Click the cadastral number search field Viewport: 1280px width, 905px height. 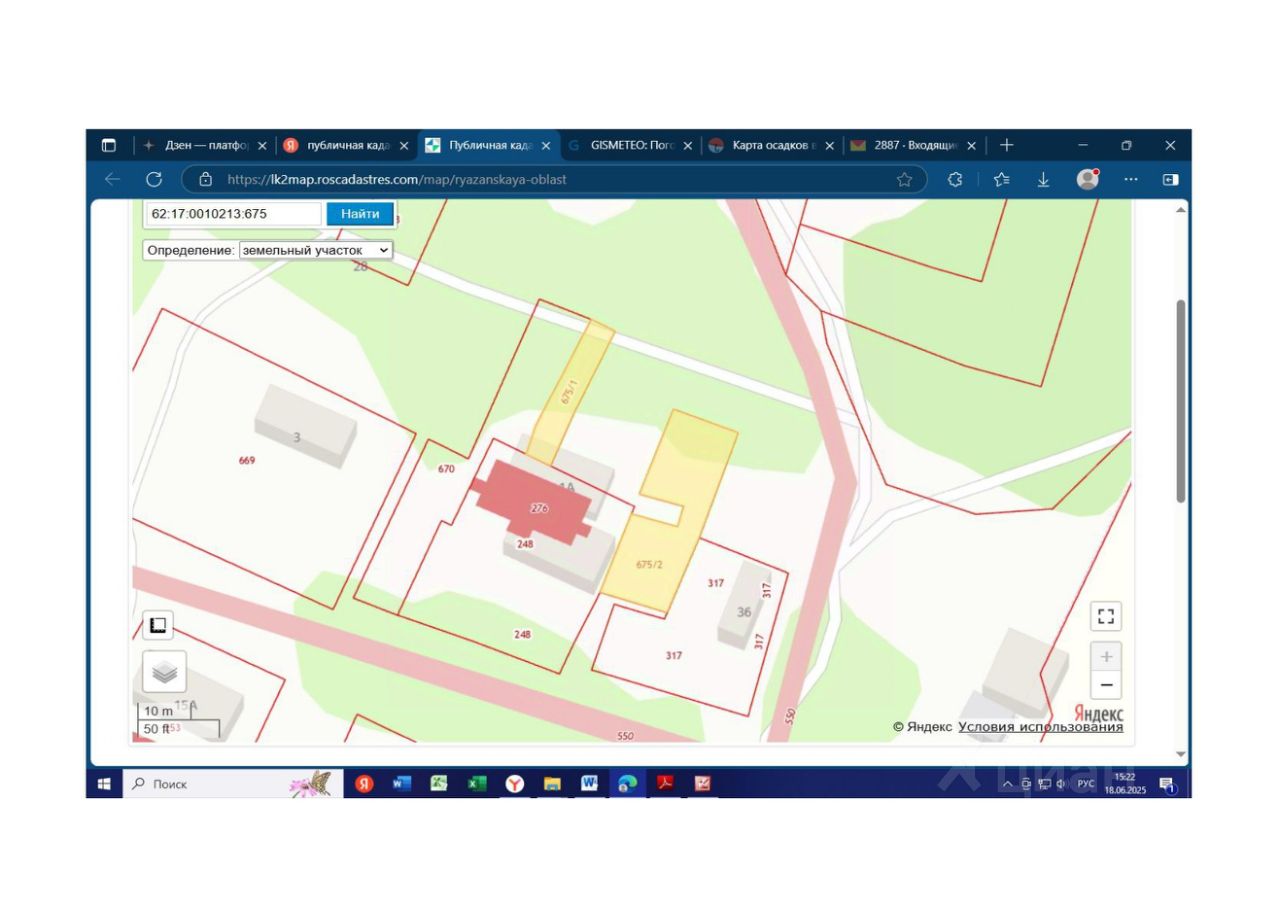233,213
